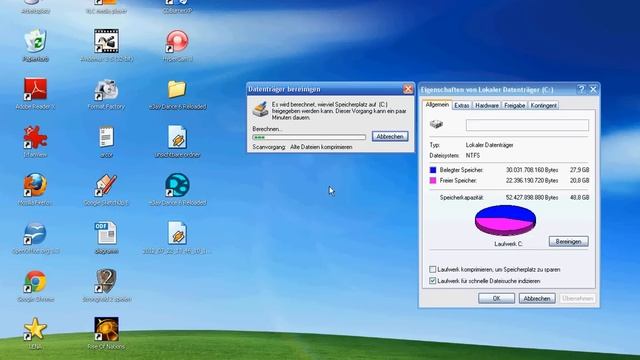The height and width of the screenshot is (360, 640).
Task: Launch the Mozilla Firefox shortcut
Action: pos(35,185)
